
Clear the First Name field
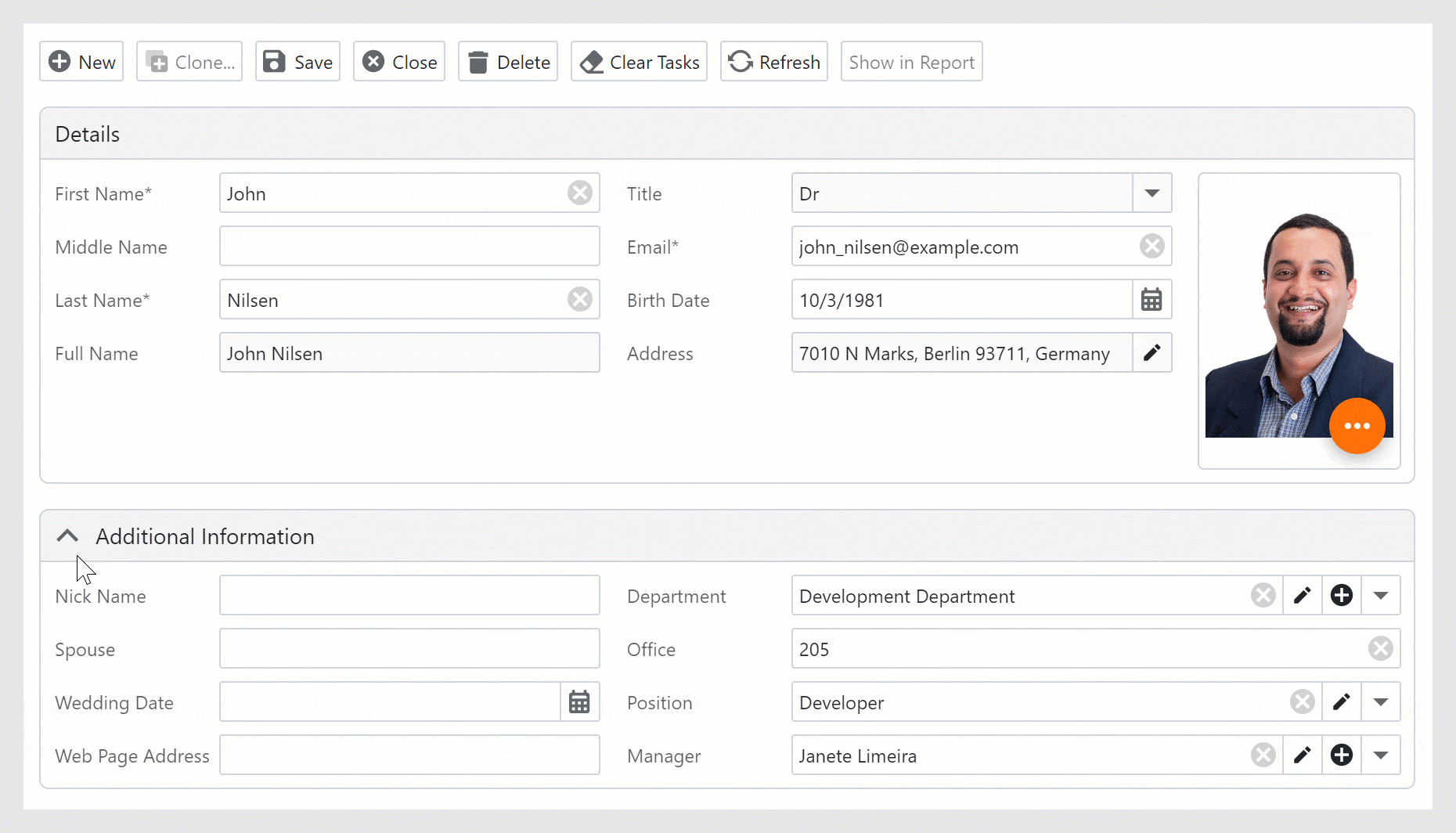[580, 193]
